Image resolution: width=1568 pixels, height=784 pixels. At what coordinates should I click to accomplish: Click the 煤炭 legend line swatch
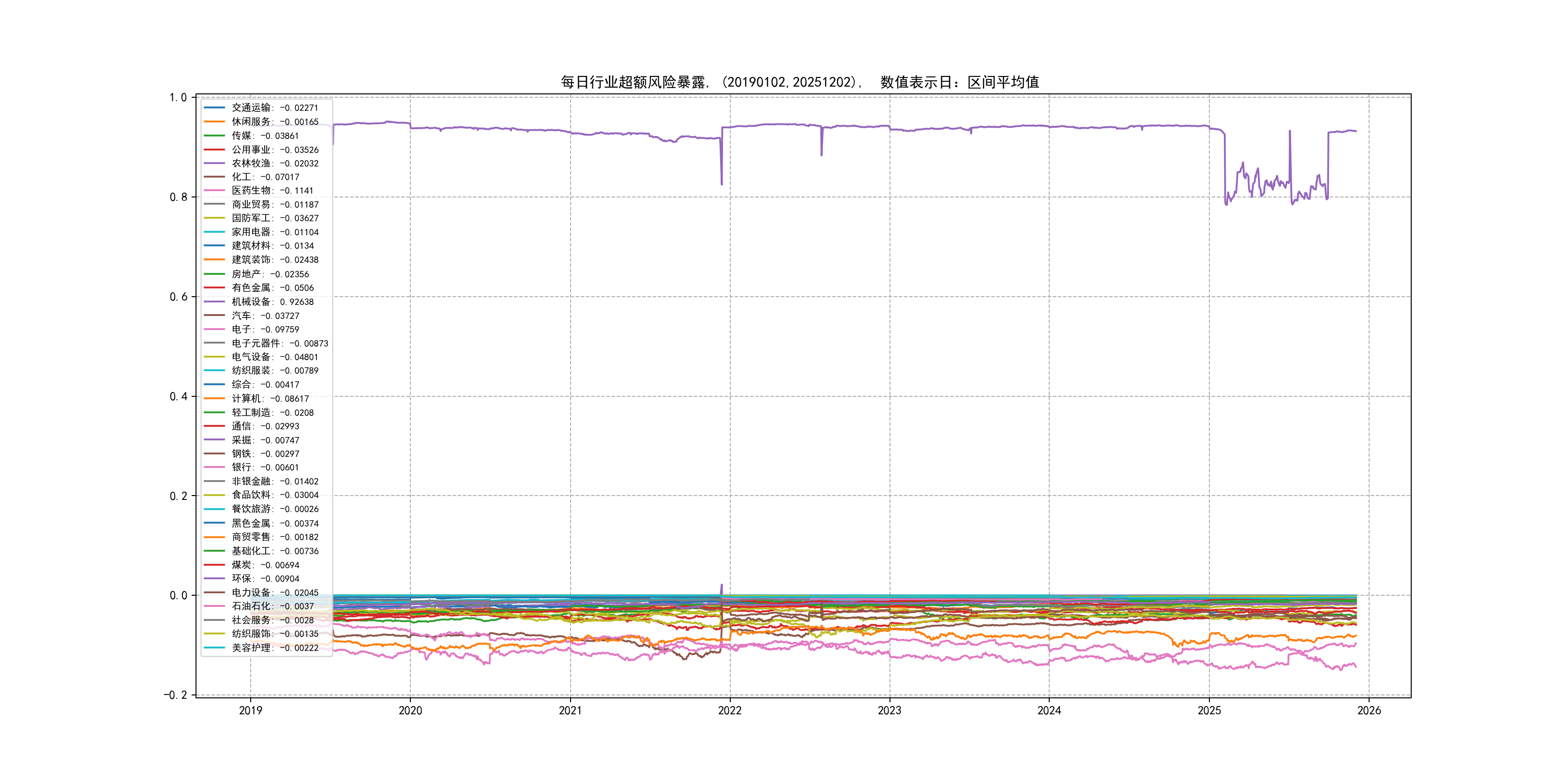tap(214, 565)
